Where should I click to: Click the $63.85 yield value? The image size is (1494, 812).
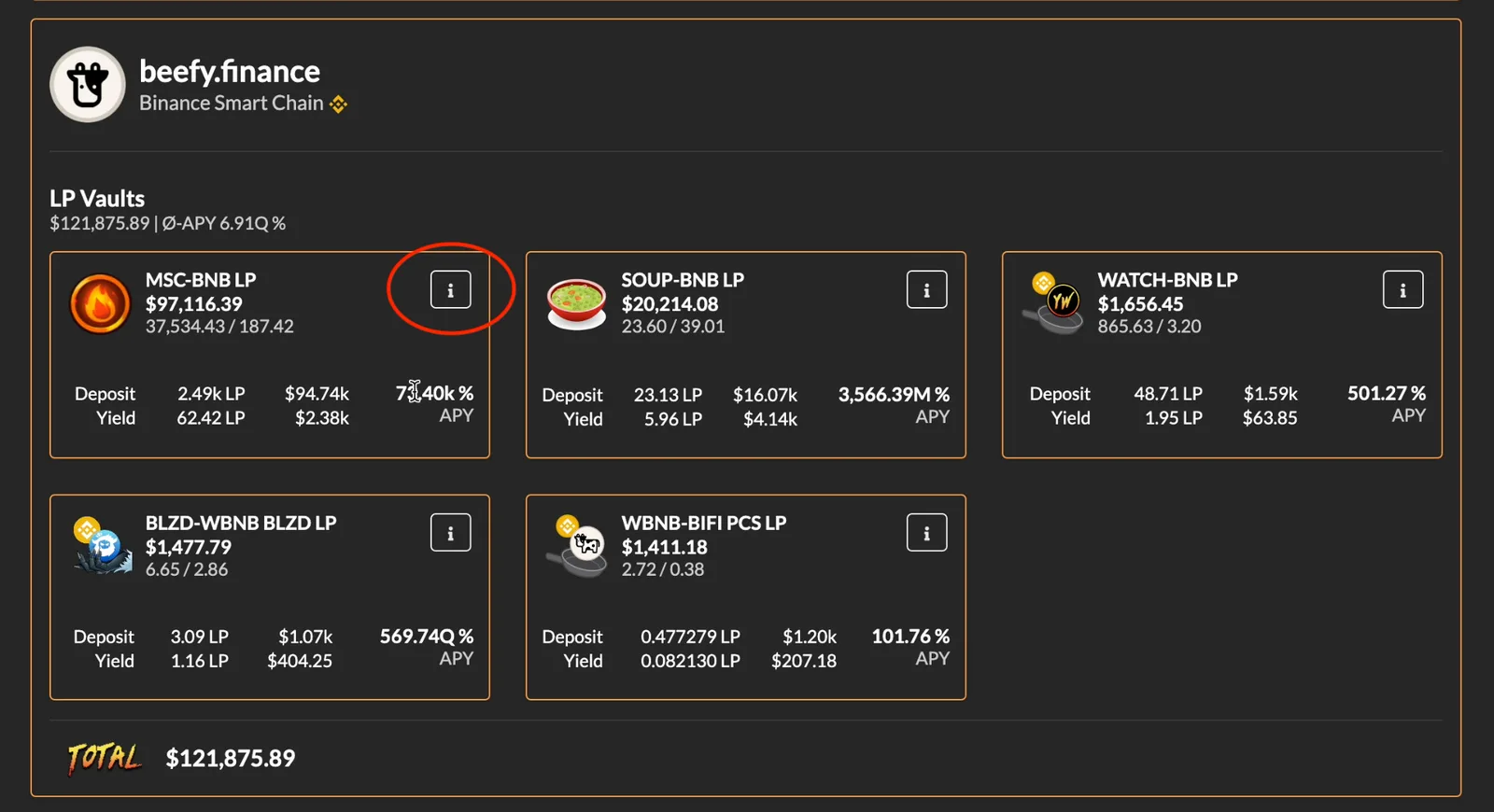(1270, 418)
